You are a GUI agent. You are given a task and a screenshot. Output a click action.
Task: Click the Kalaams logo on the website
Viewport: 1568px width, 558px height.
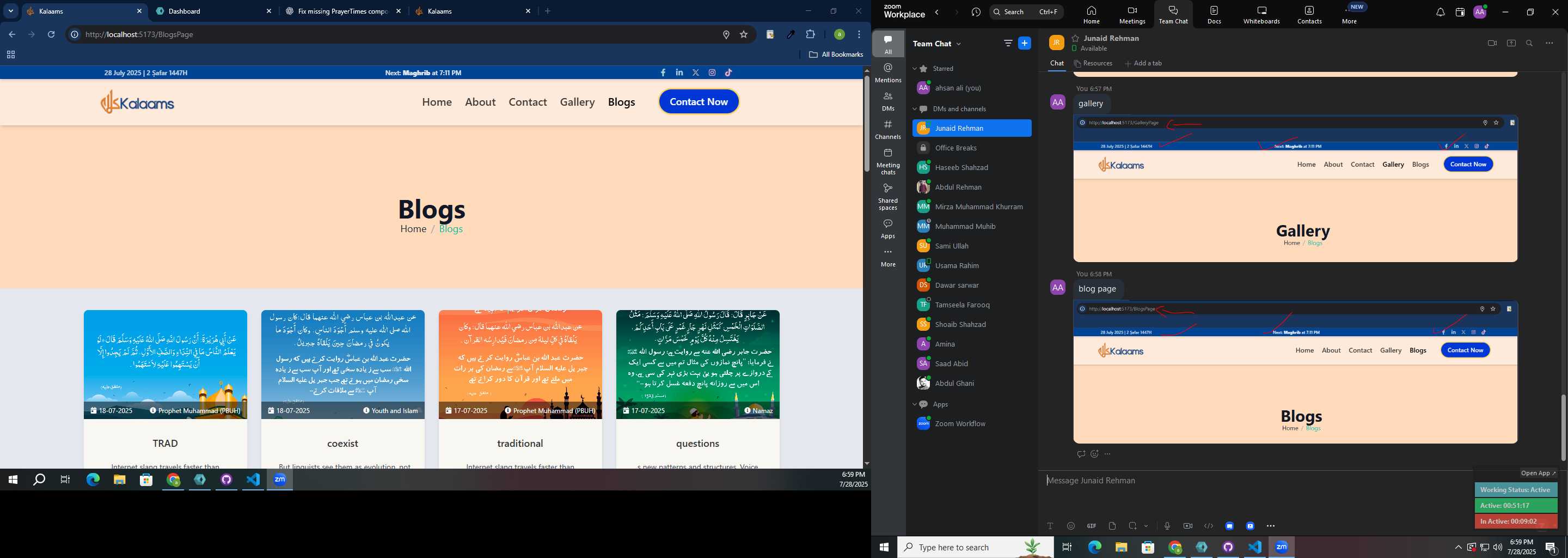[x=138, y=102]
